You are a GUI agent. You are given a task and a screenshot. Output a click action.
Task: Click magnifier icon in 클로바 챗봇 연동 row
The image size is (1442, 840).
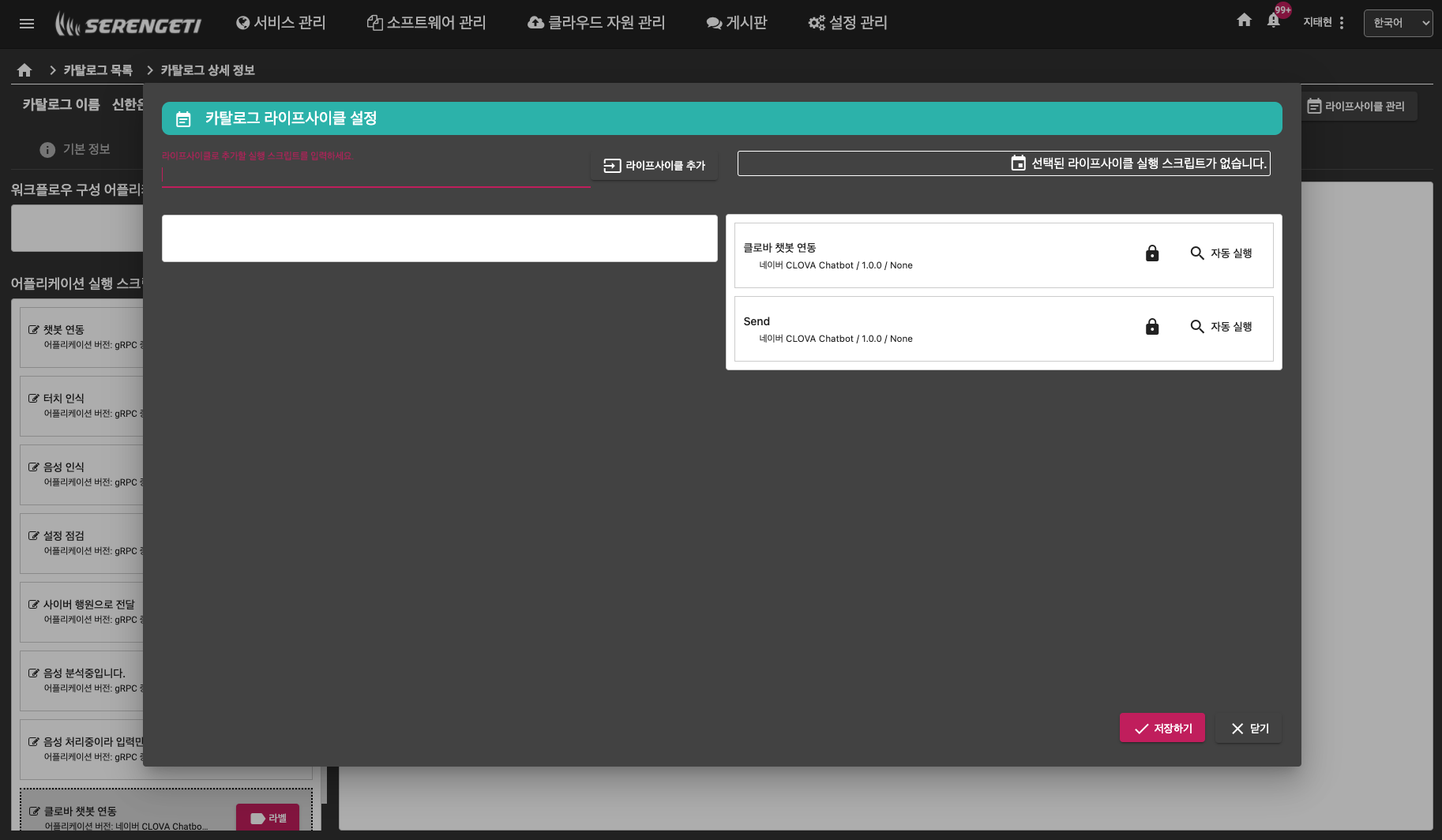(x=1197, y=253)
